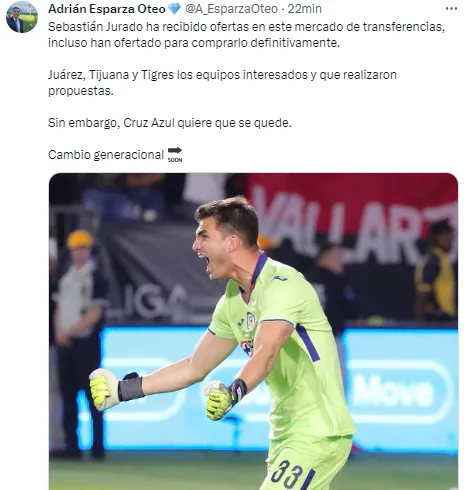Click Adrián Esparza Oteo's round profile avatar
The height and width of the screenshot is (490, 464).
click(22, 17)
